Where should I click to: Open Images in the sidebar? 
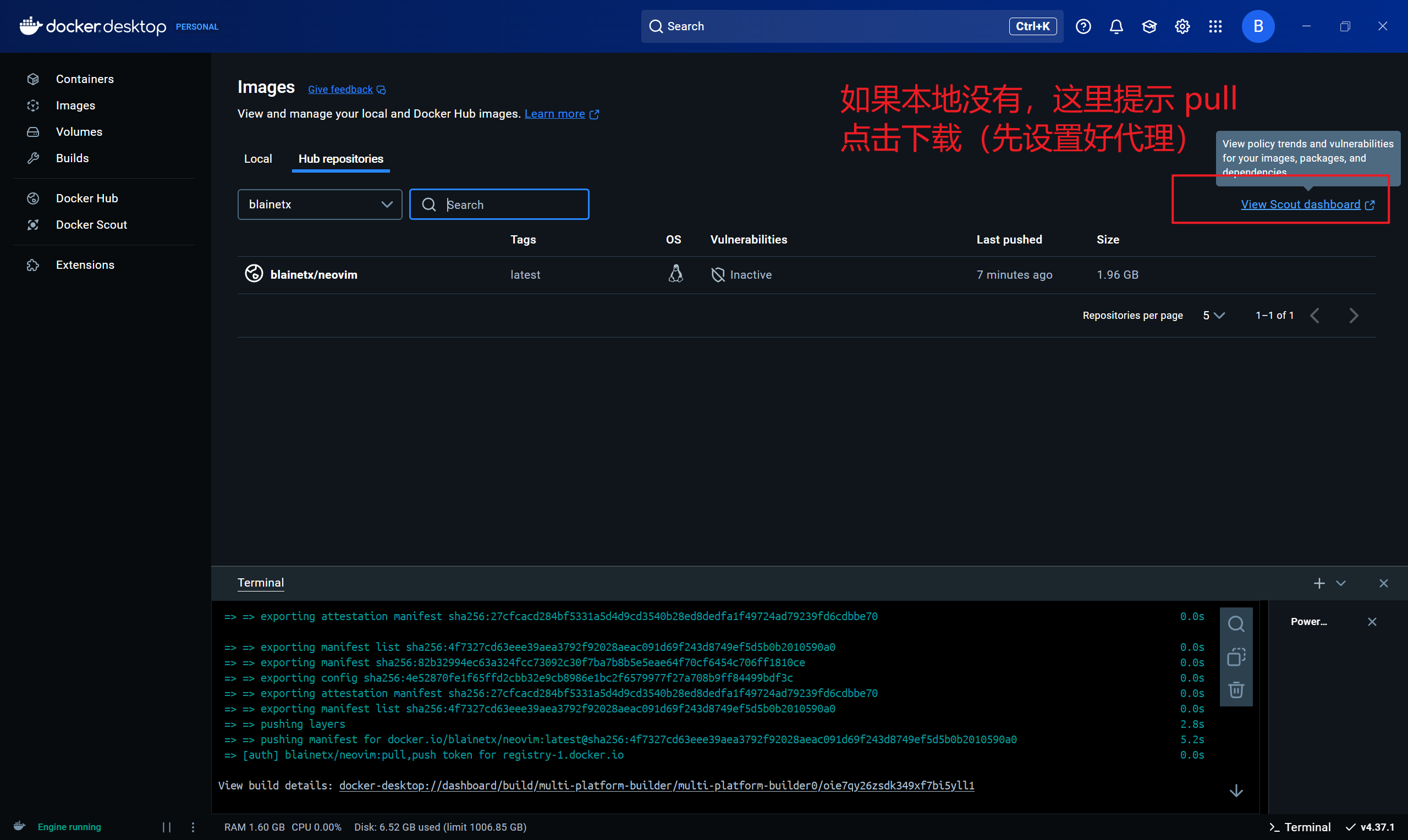coord(75,106)
